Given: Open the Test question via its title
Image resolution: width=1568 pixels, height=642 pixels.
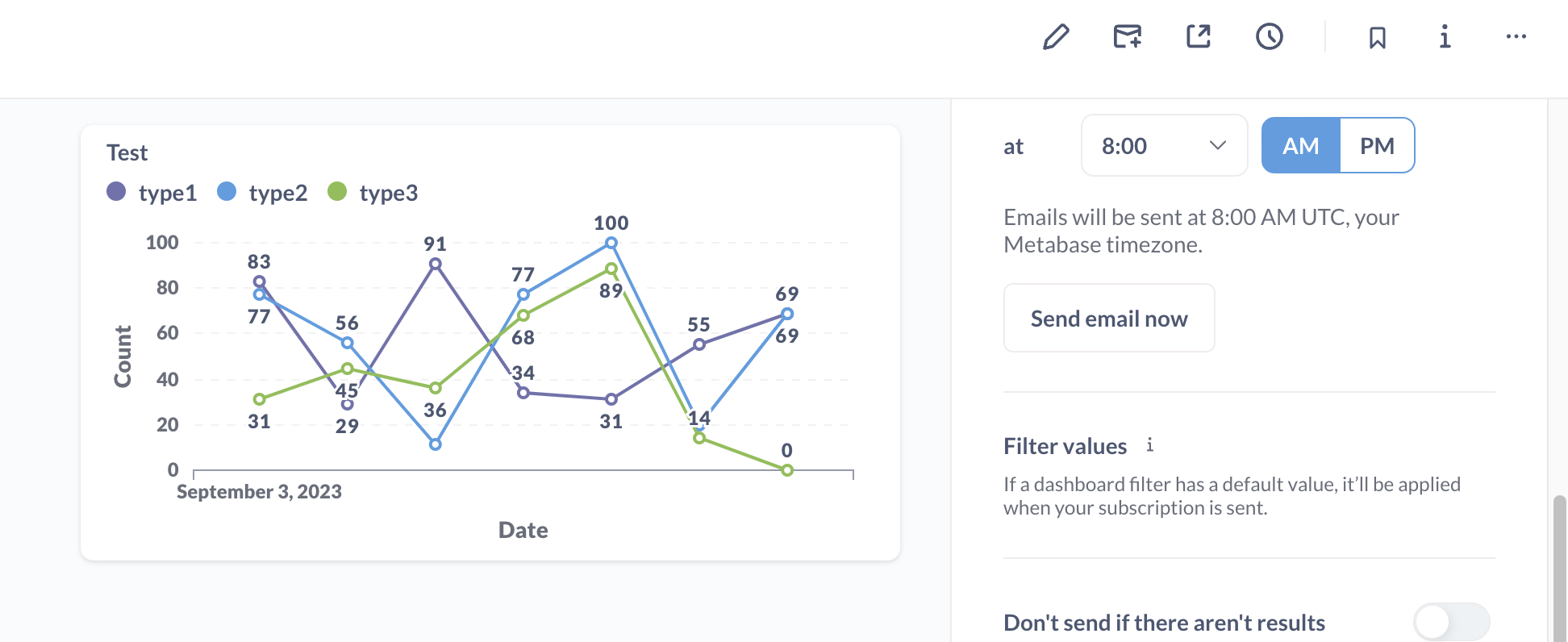Looking at the screenshot, I should [127, 152].
